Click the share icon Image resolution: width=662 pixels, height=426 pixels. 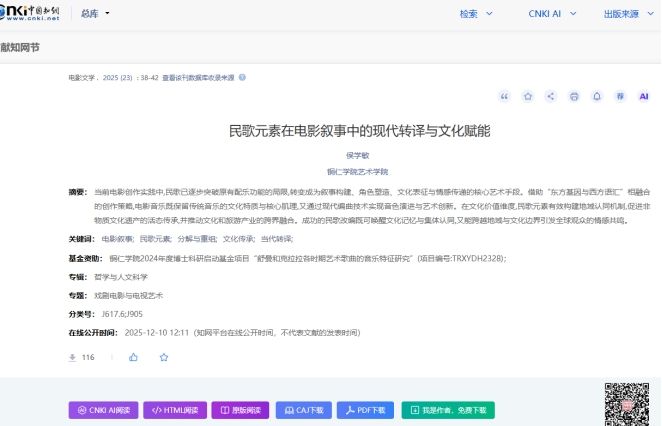pos(551,97)
